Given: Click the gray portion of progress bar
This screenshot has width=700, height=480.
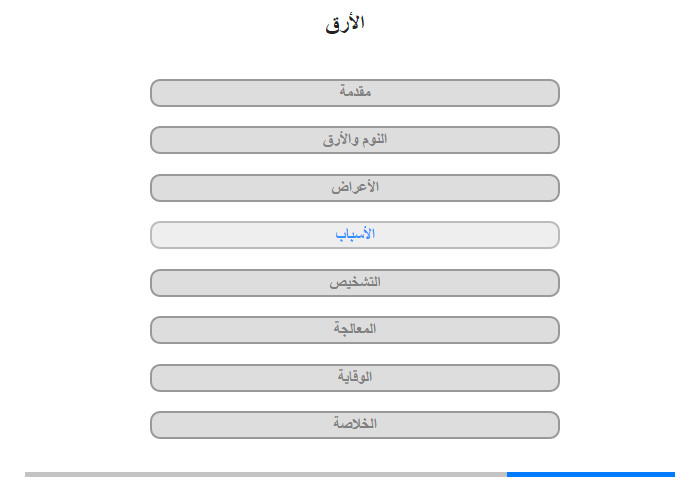Looking at the screenshot, I should pos(266,474).
